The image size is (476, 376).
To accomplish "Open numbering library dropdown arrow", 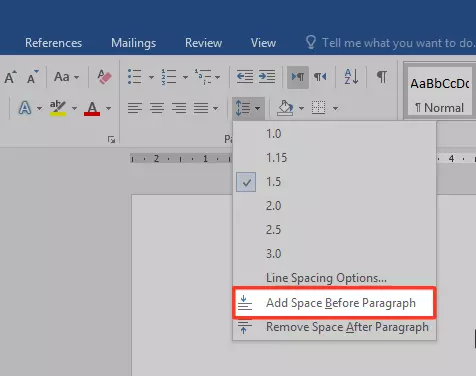I will [185, 77].
